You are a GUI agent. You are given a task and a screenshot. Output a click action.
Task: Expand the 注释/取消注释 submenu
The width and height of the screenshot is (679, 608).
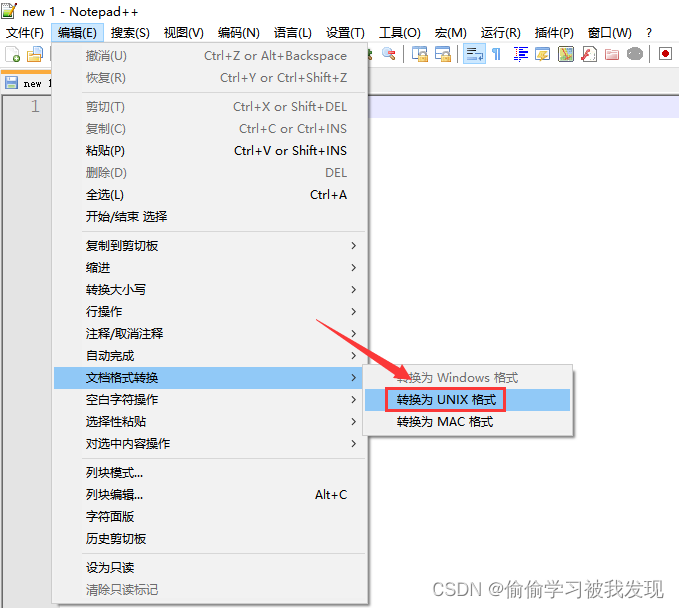coord(210,334)
